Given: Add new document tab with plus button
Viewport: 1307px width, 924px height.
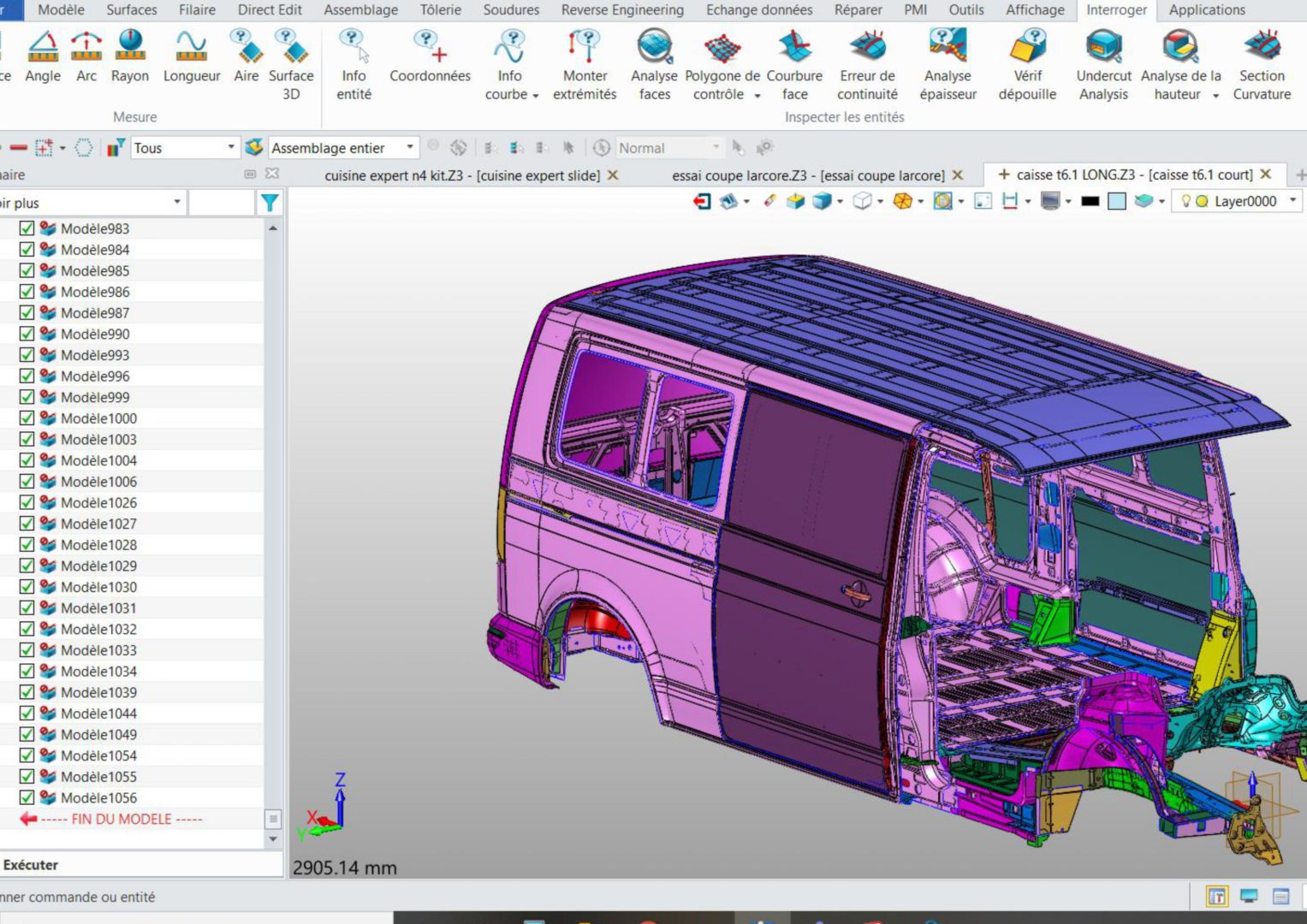Looking at the screenshot, I should (x=1301, y=175).
